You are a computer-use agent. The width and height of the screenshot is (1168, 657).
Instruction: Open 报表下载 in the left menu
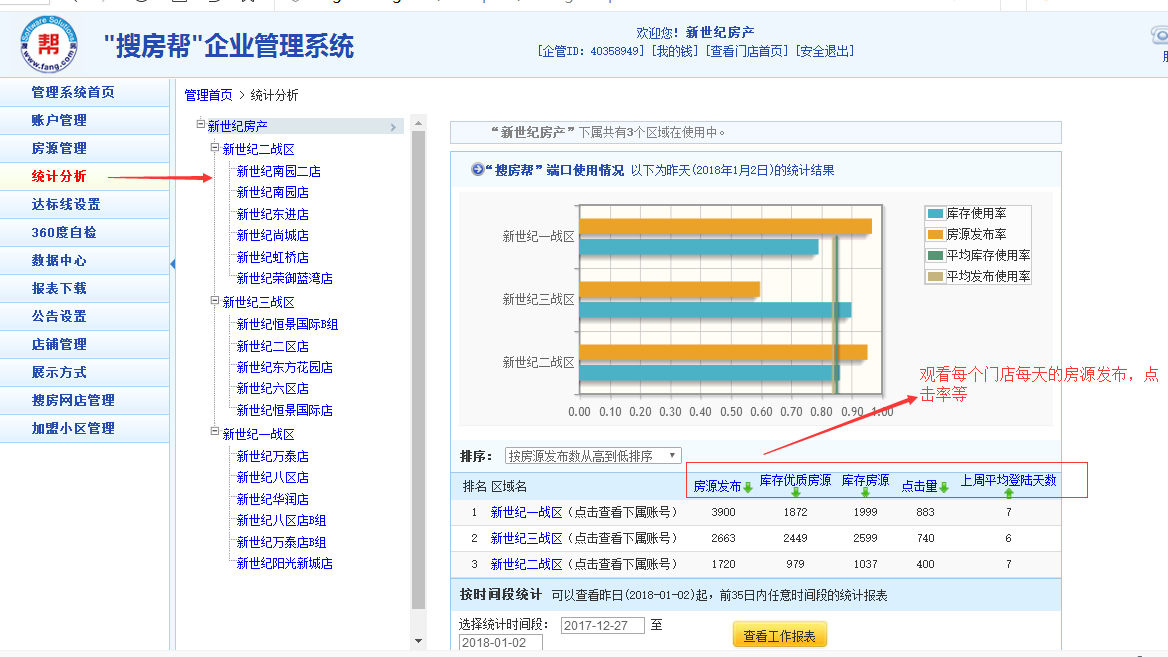(59, 288)
